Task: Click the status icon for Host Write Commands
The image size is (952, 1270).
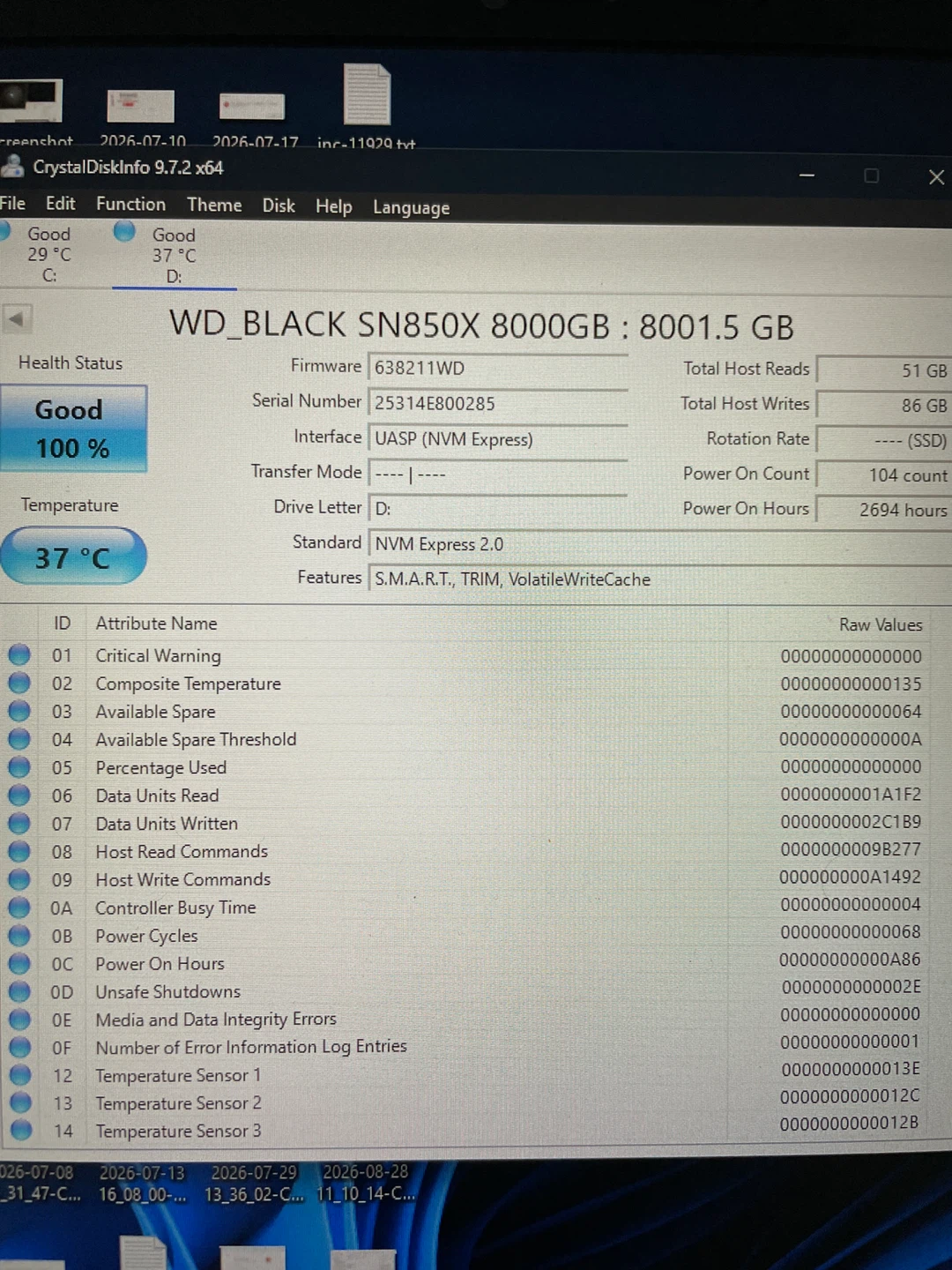Action: coord(19,879)
